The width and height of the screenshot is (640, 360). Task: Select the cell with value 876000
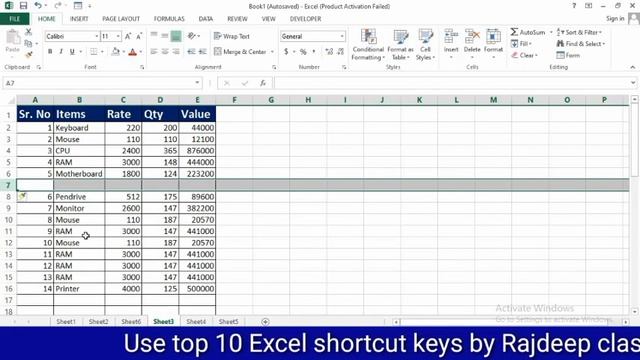point(197,151)
